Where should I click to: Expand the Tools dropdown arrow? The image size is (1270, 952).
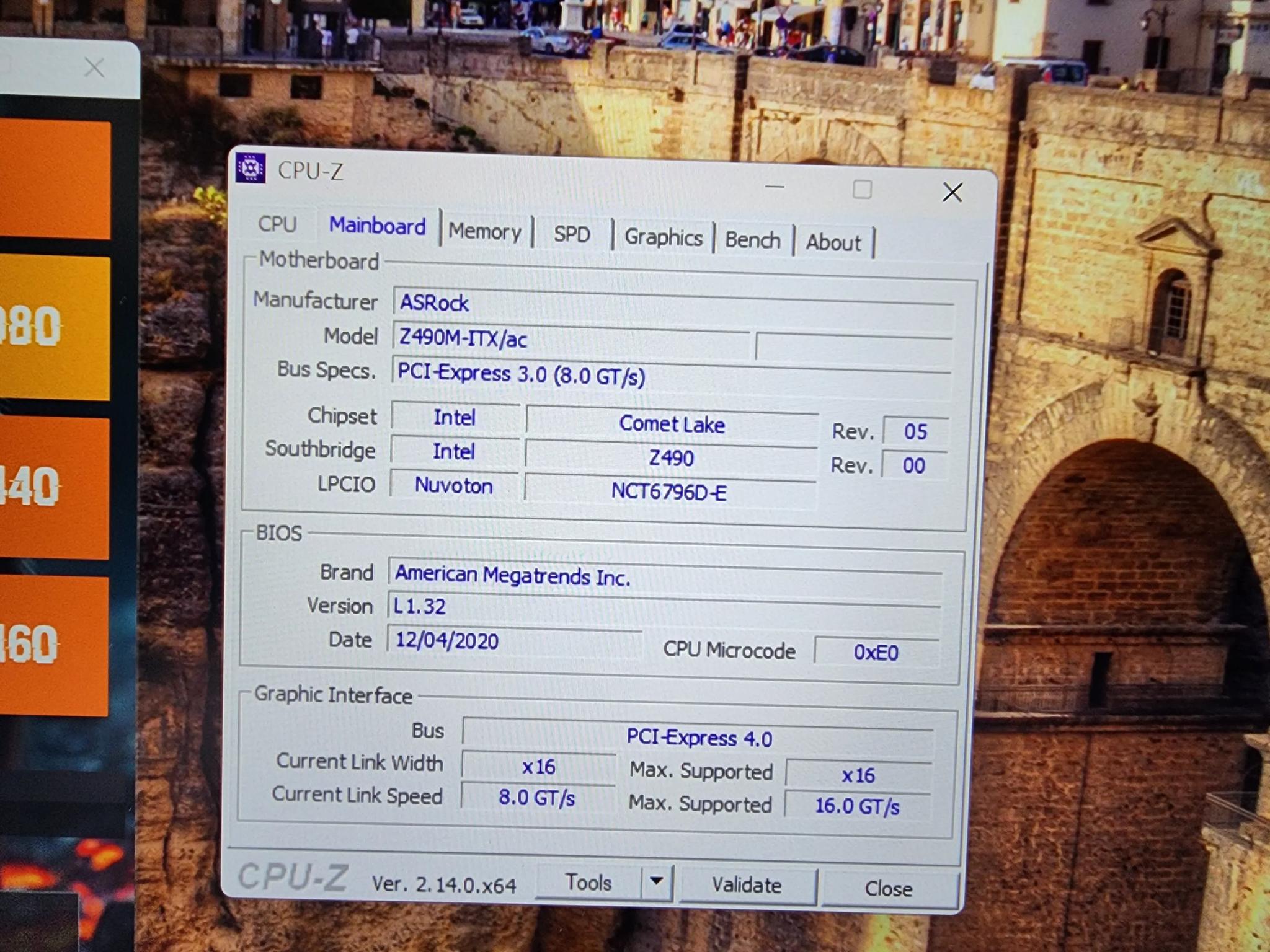click(x=657, y=881)
